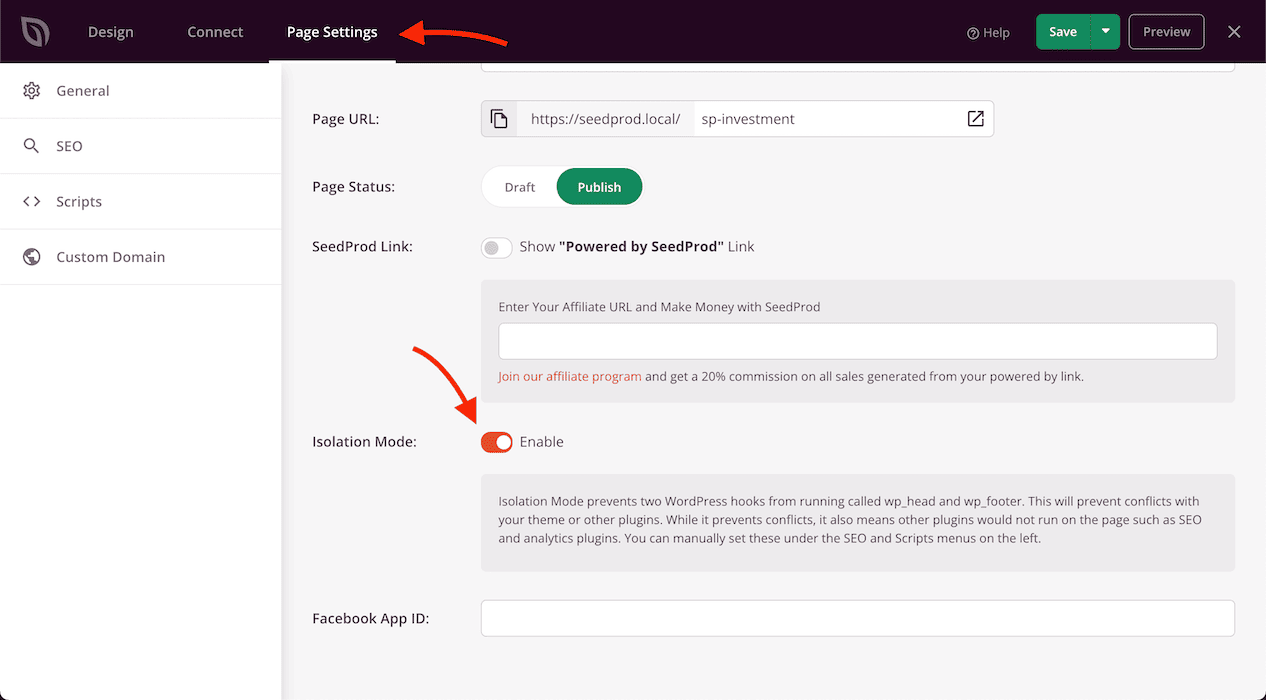Click the Preview button

pos(1166,32)
